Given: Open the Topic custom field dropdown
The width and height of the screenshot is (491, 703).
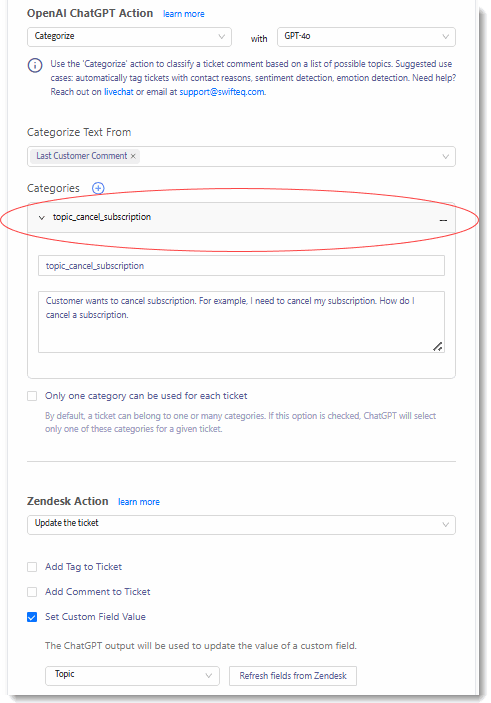Looking at the screenshot, I should (132, 676).
